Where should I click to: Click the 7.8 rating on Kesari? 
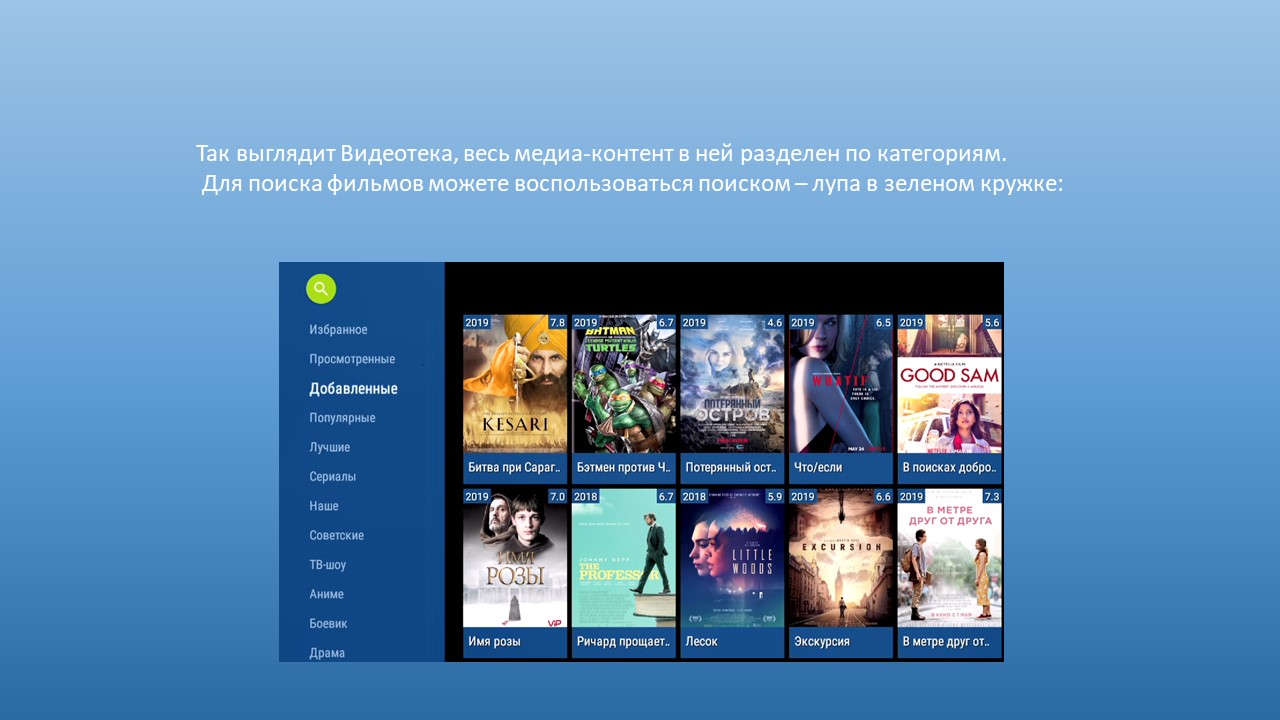(558, 323)
